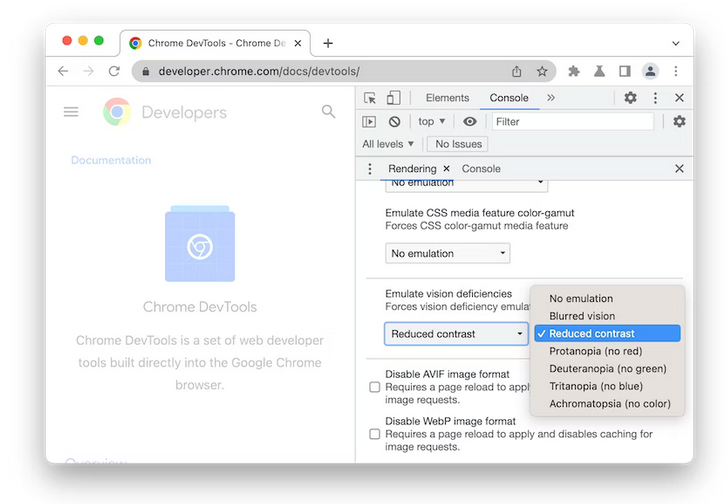This screenshot has height=504, width=728.
Task: Reload the page with refresh icon
Action: coord(114,71)
